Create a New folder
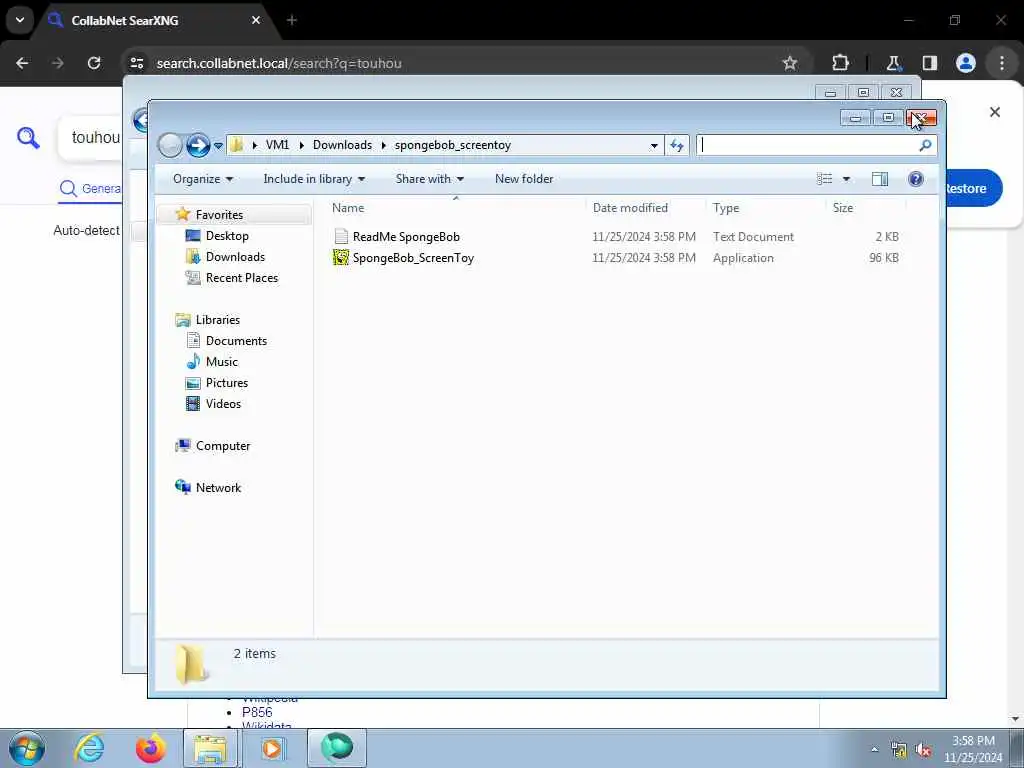Screen dimensions: 1024x768 524,179
